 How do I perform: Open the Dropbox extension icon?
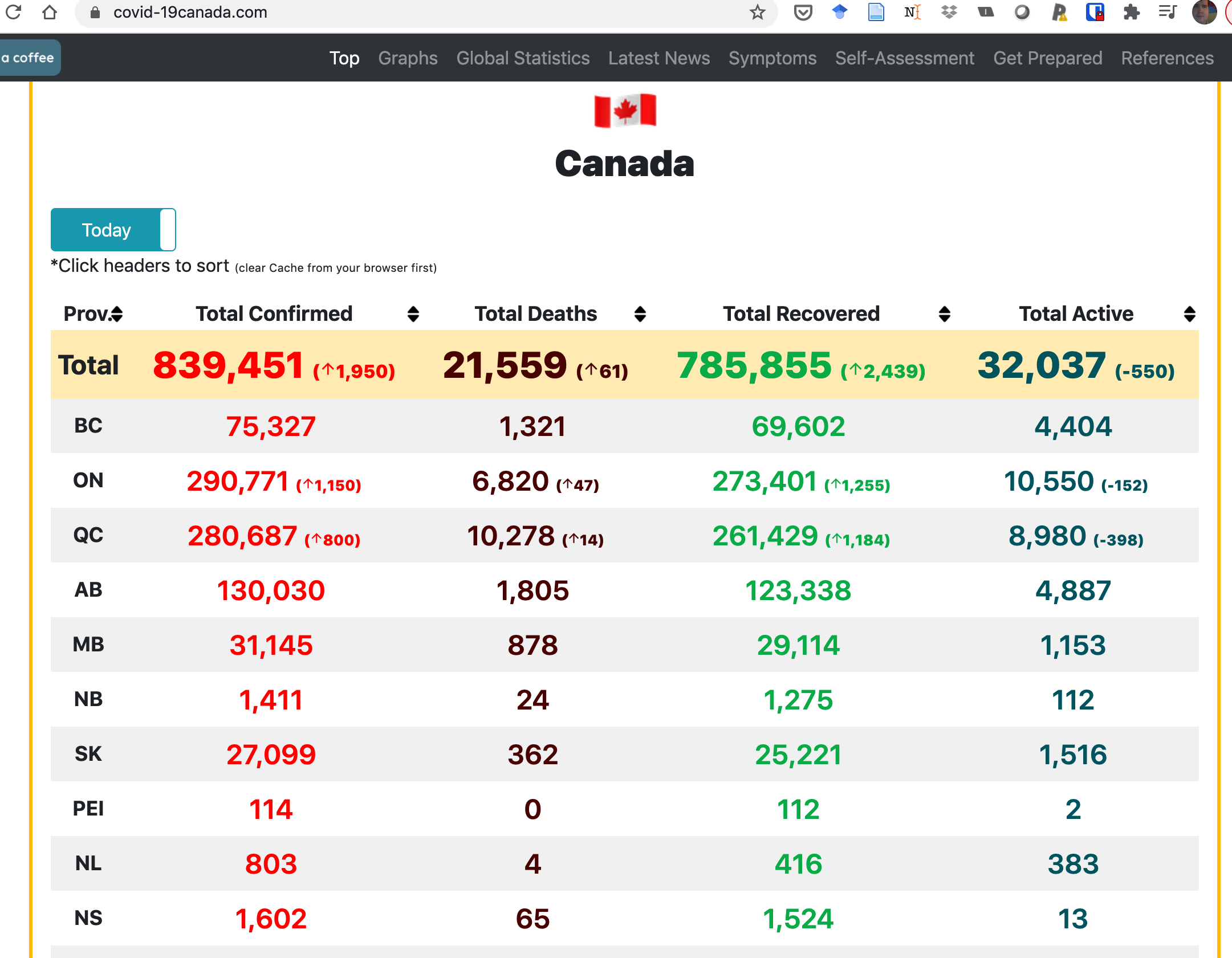point(949,12)
